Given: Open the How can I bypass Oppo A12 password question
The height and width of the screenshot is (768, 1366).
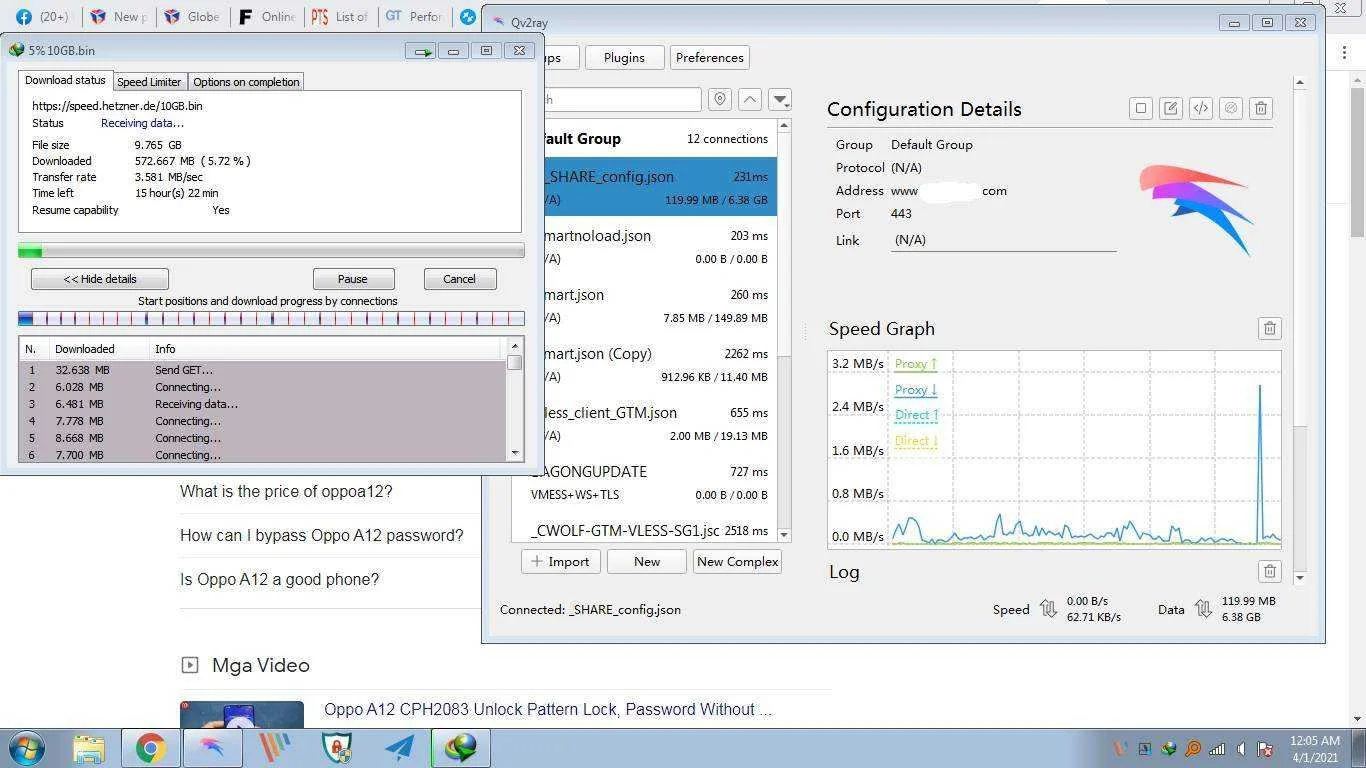Looking at the screenshot, I should pos(321,535).
